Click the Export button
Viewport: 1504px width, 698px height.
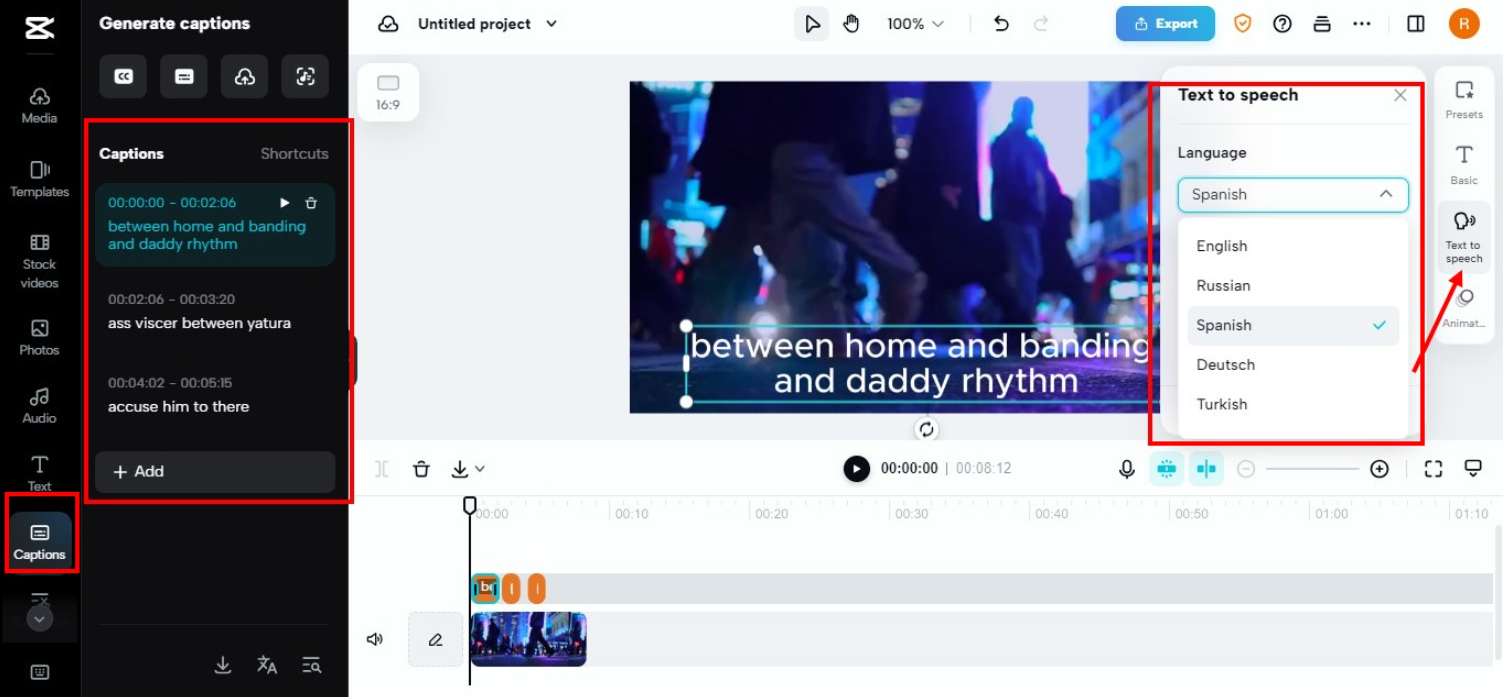point(1165,24)
